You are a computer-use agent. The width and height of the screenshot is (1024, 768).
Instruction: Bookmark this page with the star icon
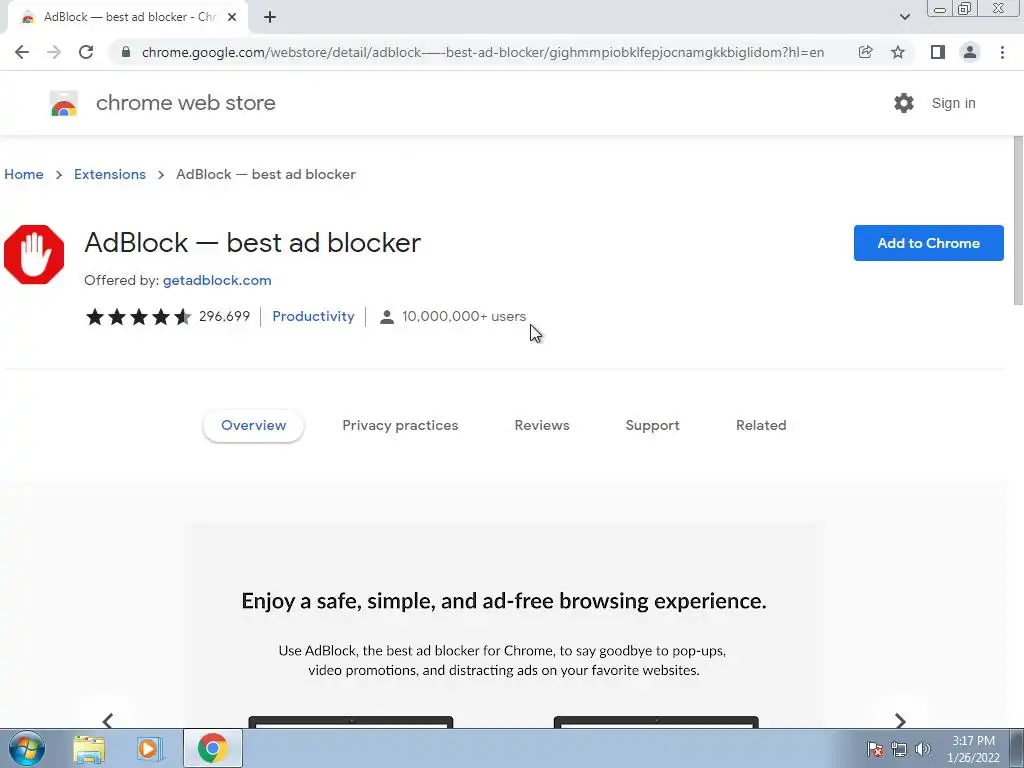(x=898, y=52)
